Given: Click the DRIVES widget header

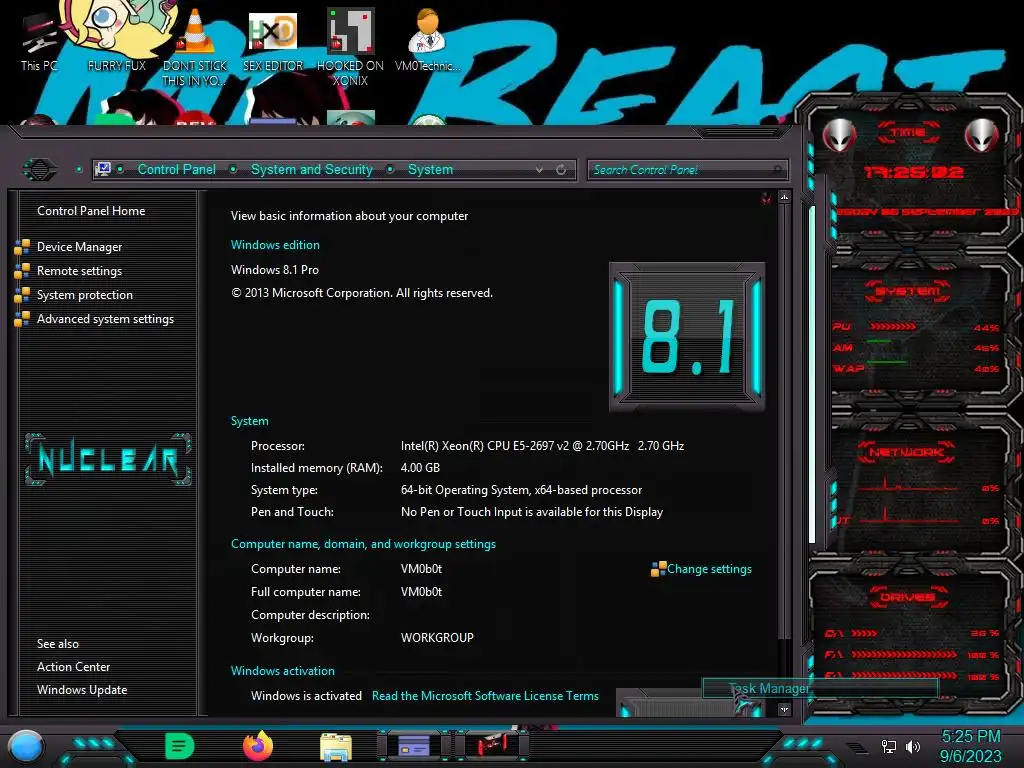Looking at the screenshot, I should (x=908, y=597).
